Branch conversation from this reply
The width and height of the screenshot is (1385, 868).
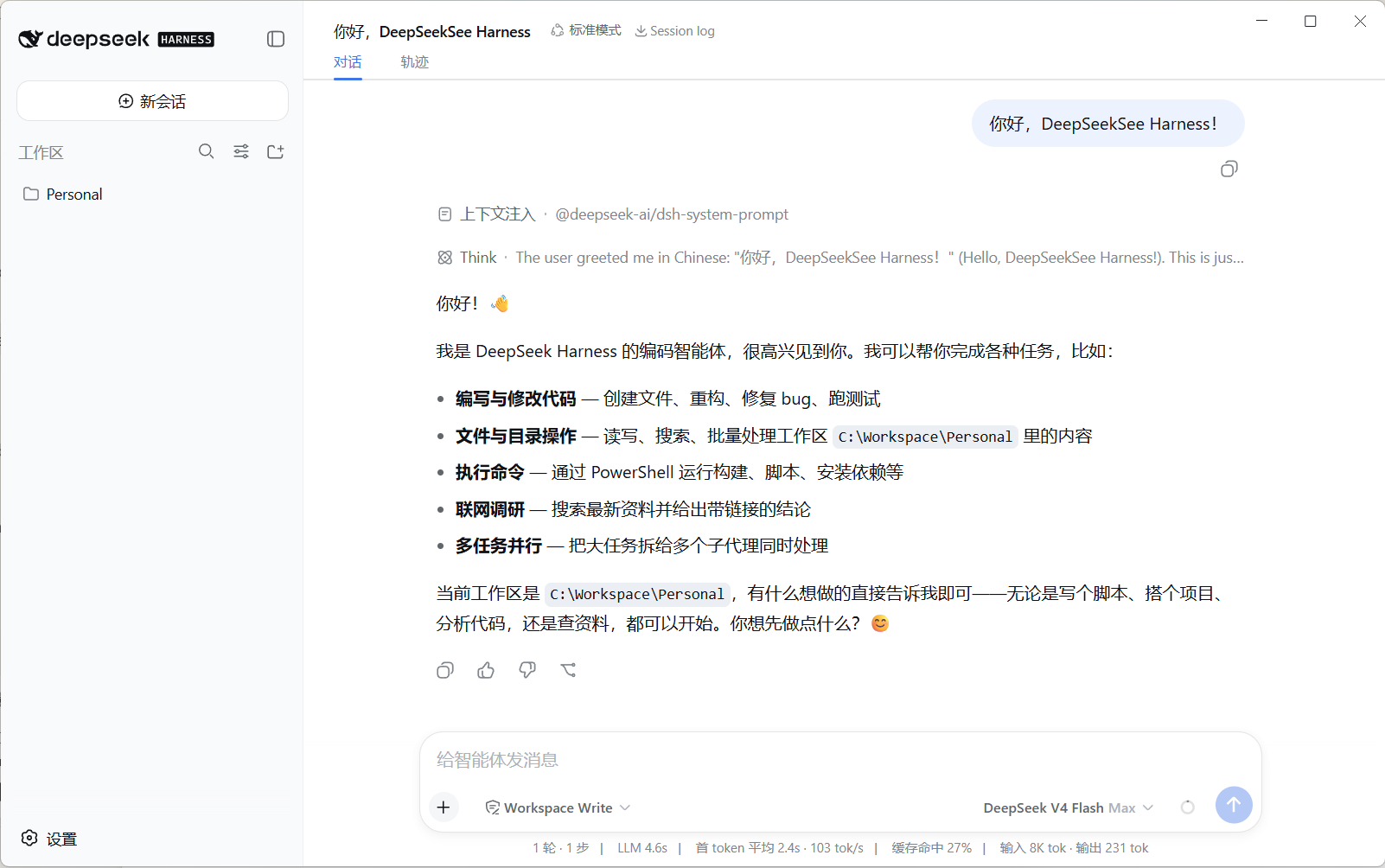coord(568,670)
